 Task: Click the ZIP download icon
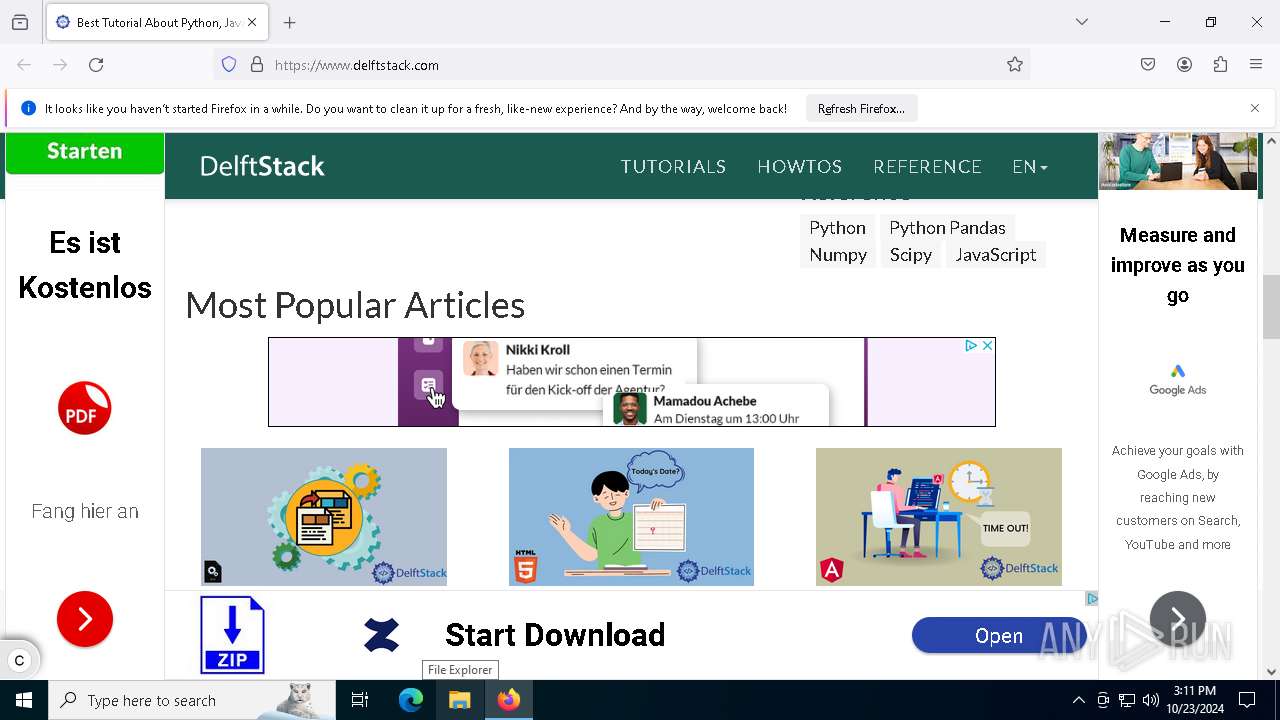(x=232, y=635)
